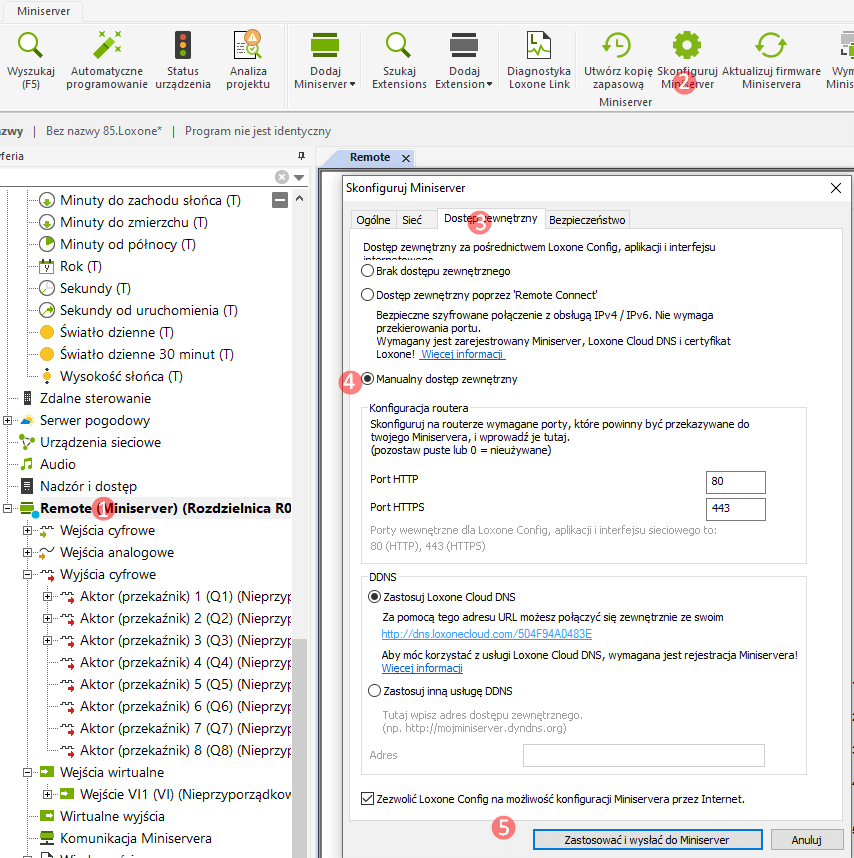Image resolution: width=854 pixels, height=858 pixels.
Task: Click Szukaj Extensions icon
Action: [x=399, y=46]
